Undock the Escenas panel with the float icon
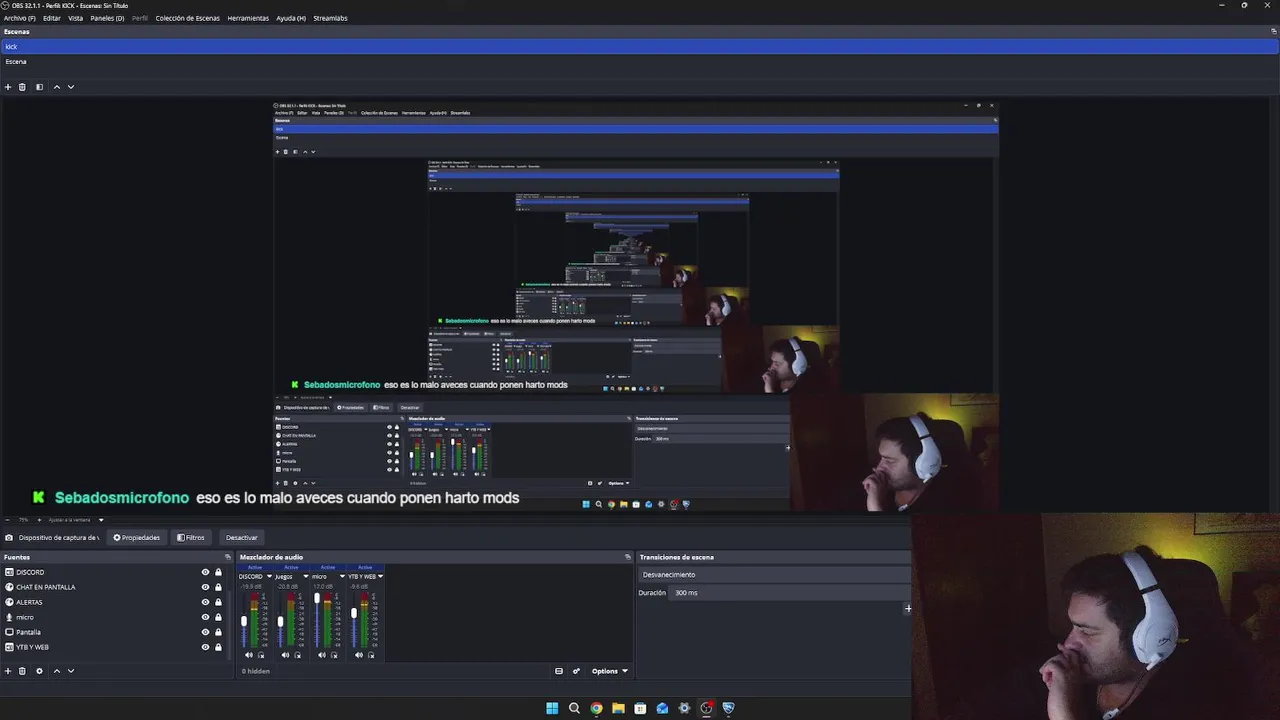 pyautogui.click(x=1274, y=31)
